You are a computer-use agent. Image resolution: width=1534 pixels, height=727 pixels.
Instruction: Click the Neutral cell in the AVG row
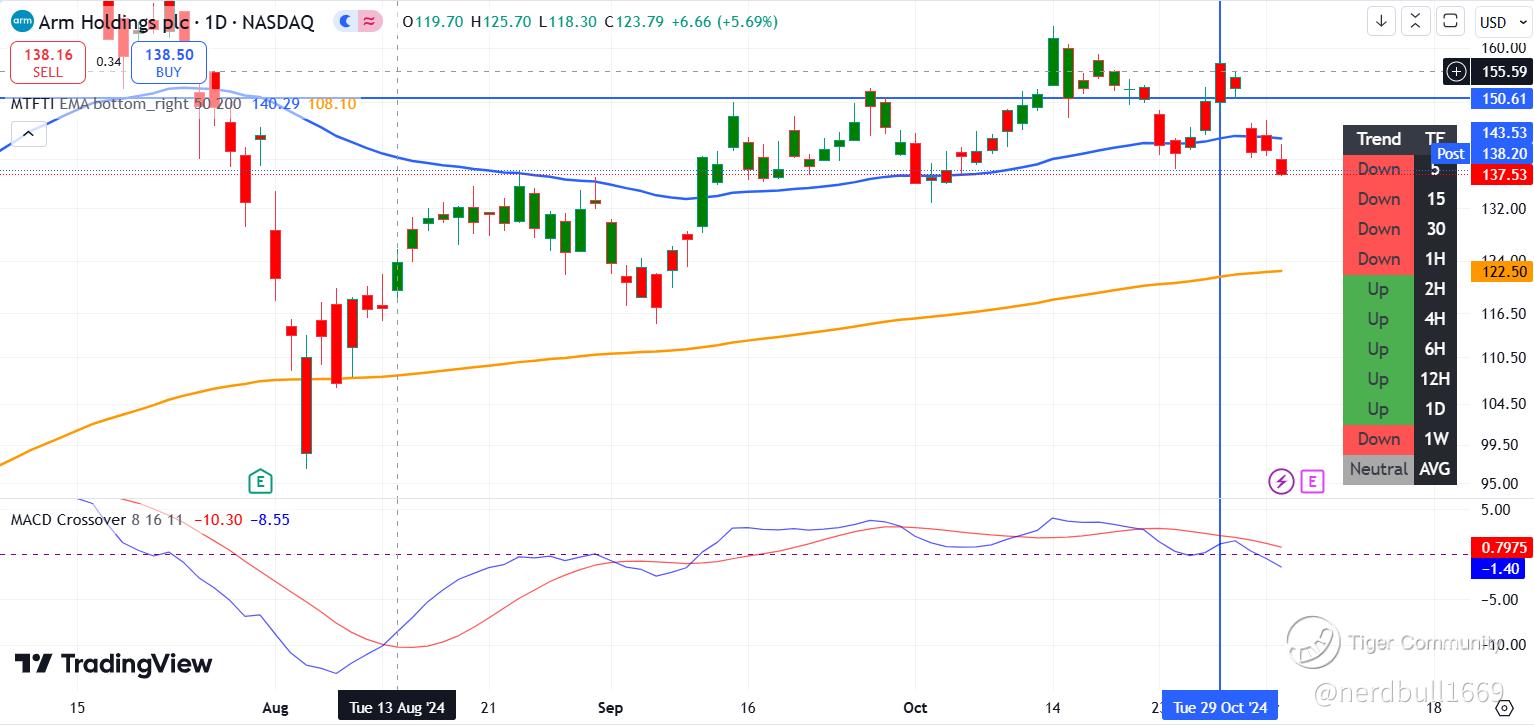pos(1379,469)
